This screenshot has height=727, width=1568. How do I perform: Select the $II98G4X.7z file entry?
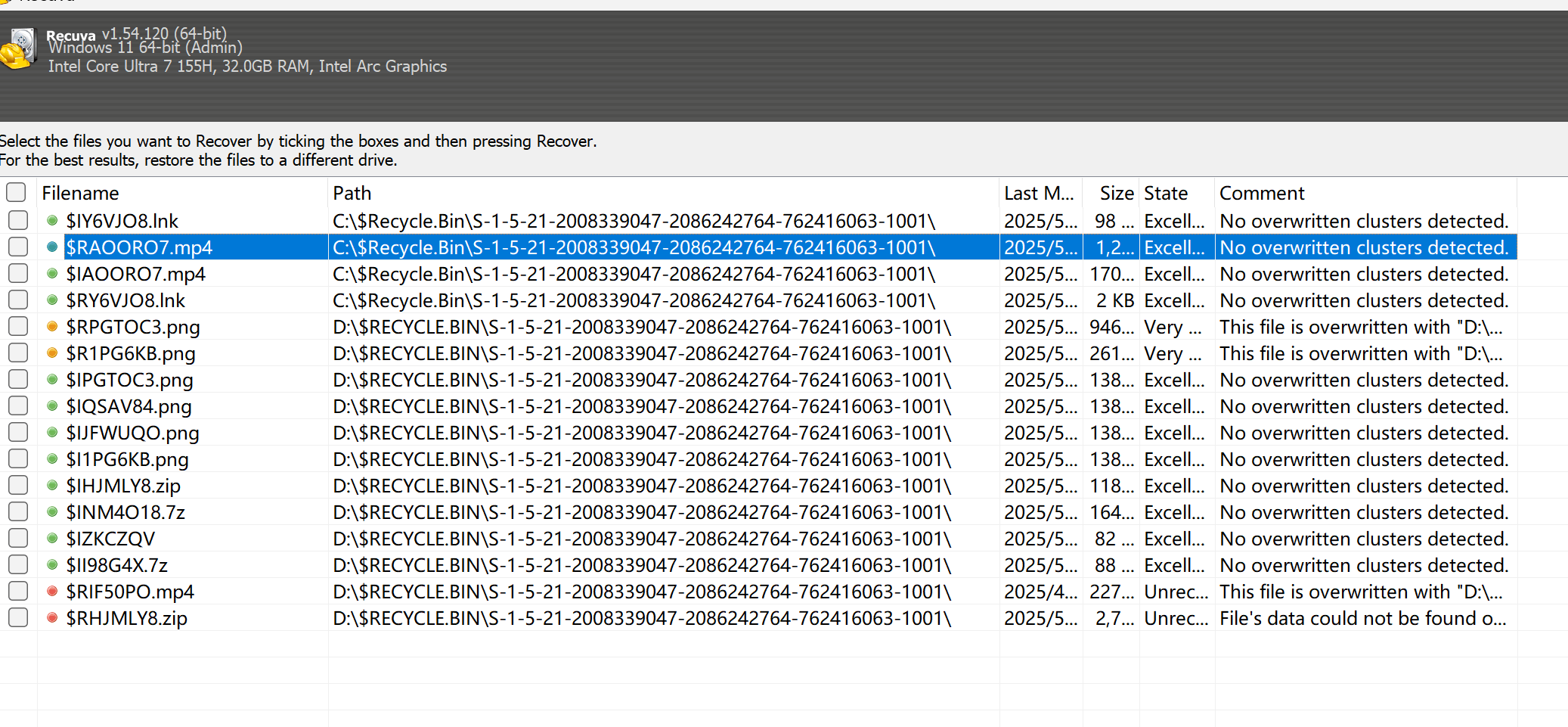117,566
